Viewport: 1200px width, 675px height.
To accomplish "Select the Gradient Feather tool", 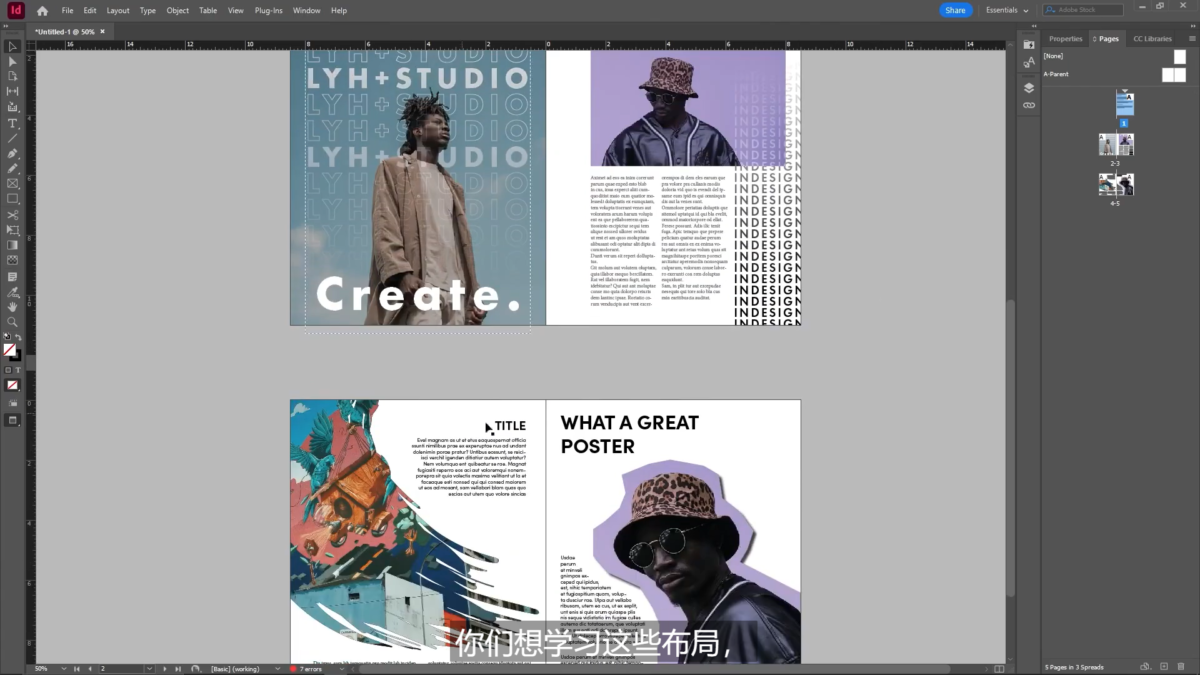I will coord(12,260).
